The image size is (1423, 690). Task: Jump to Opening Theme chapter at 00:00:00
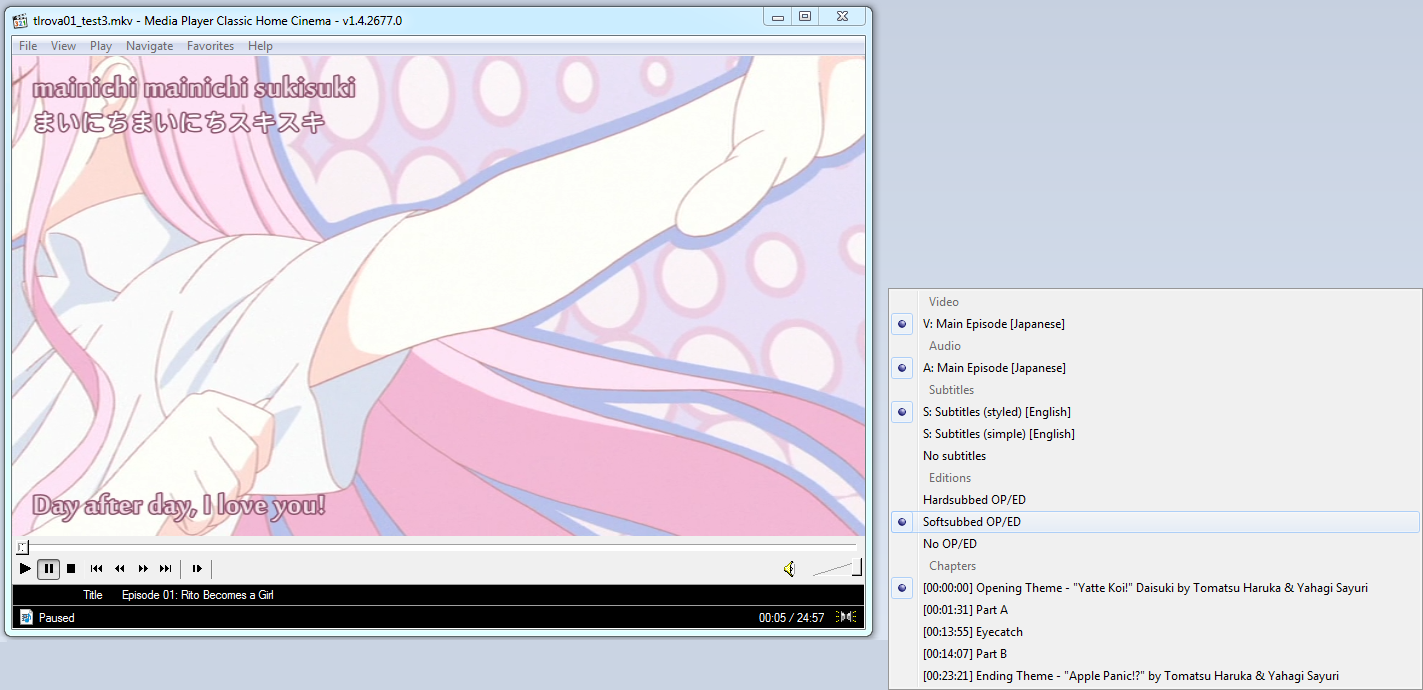1155,588
